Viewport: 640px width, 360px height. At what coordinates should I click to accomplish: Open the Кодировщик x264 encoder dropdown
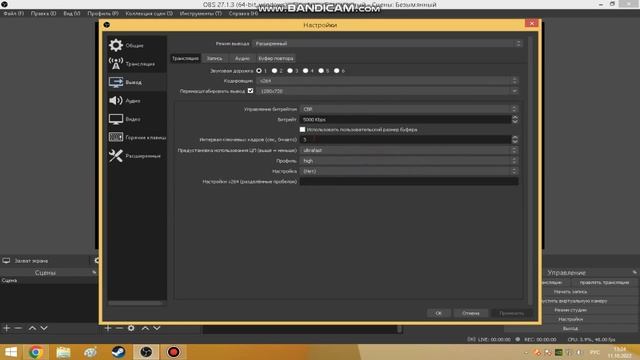coord(387,81)
